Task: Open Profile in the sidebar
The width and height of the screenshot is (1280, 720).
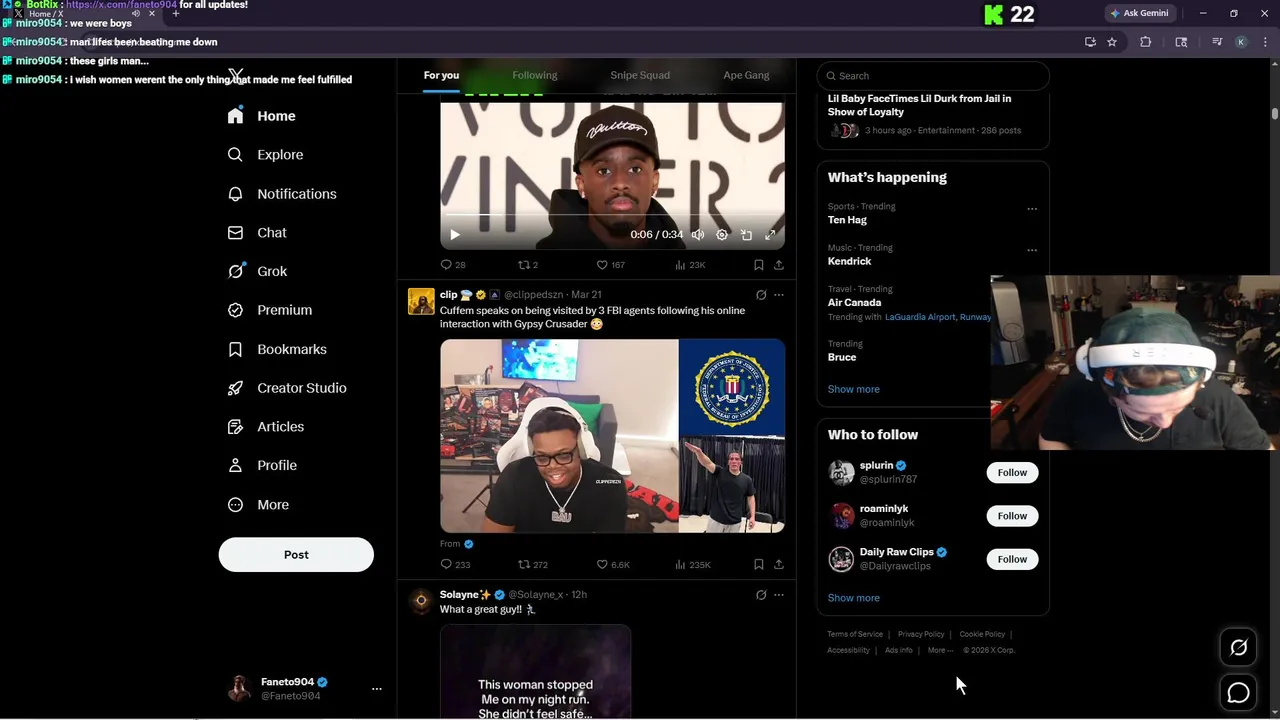Action: [x=262, y=465]
